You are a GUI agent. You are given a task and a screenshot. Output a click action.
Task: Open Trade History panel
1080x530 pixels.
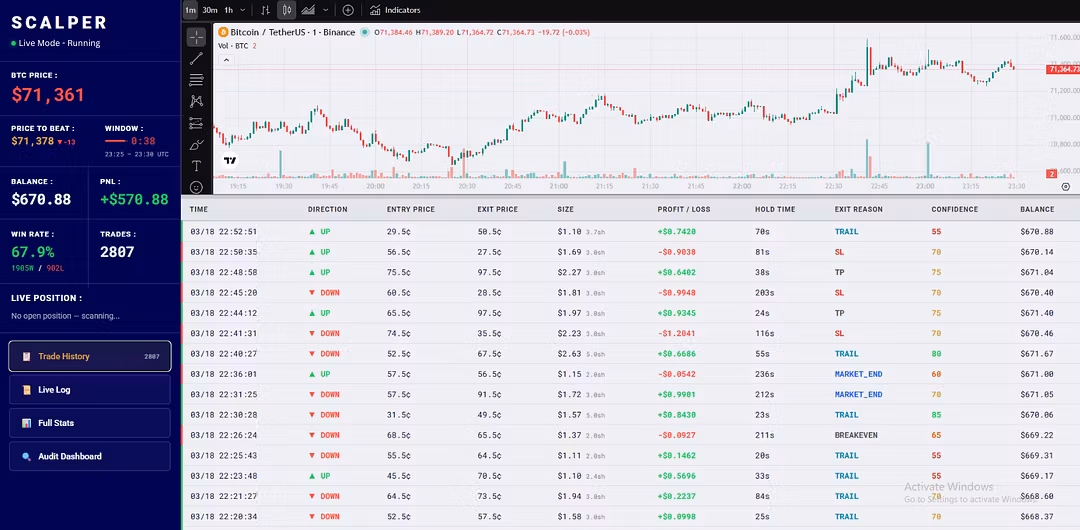90,356
